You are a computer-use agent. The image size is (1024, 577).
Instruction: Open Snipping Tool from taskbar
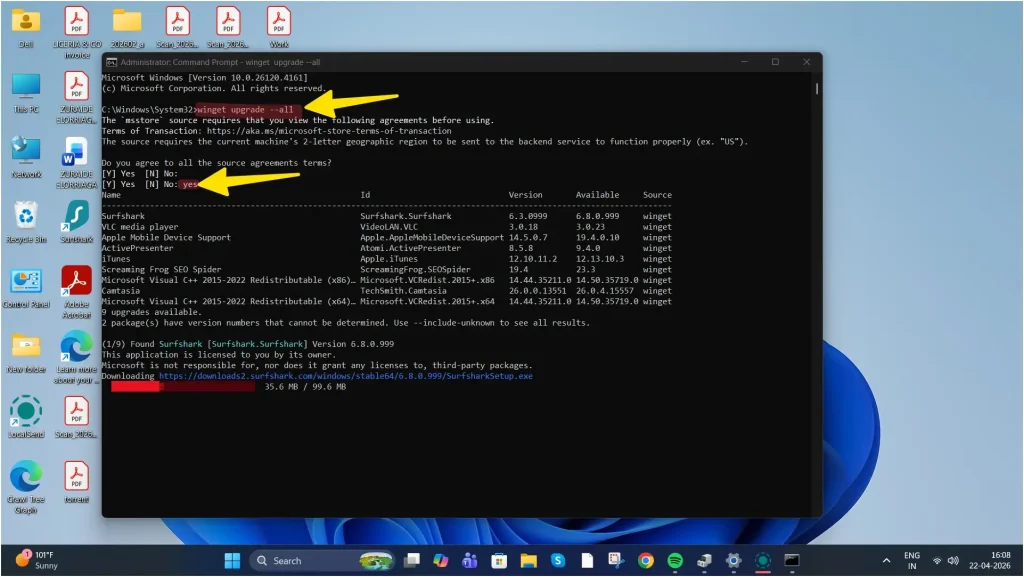(x=616, y=561)
